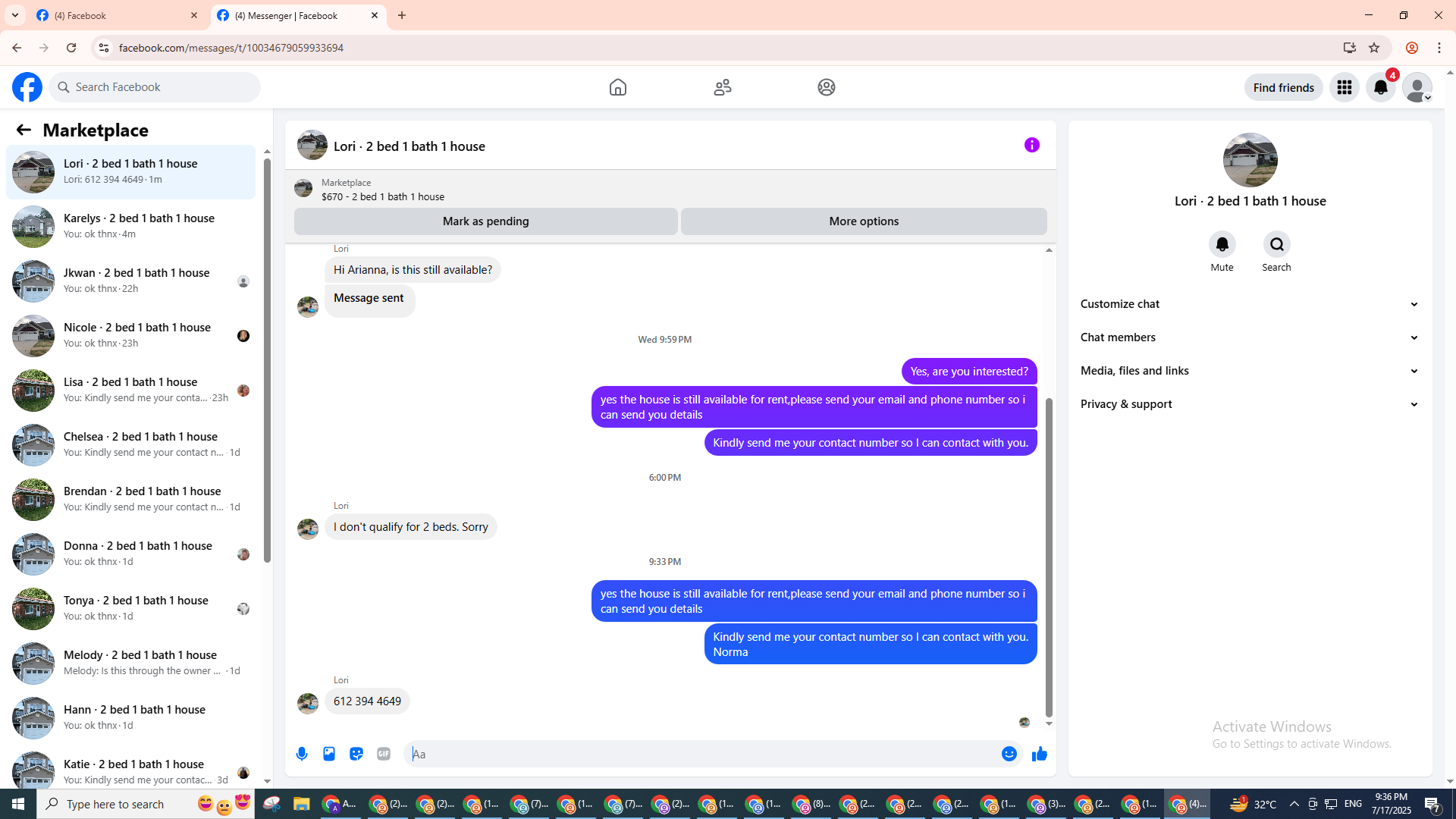This screenshot has width=1456, height=819.
Task: Open Karelys 2 bed 1 bath chat
Action: tap(131, 226)
